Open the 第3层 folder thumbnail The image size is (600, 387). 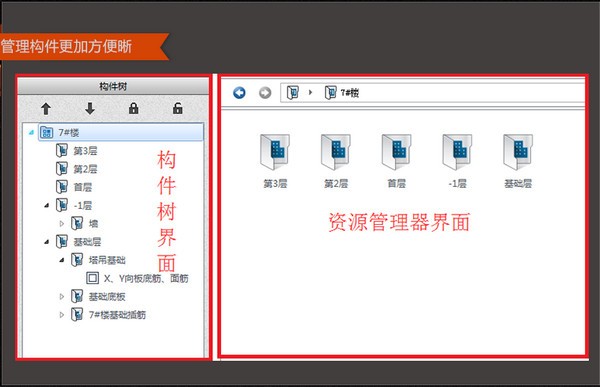pos(275,161)
